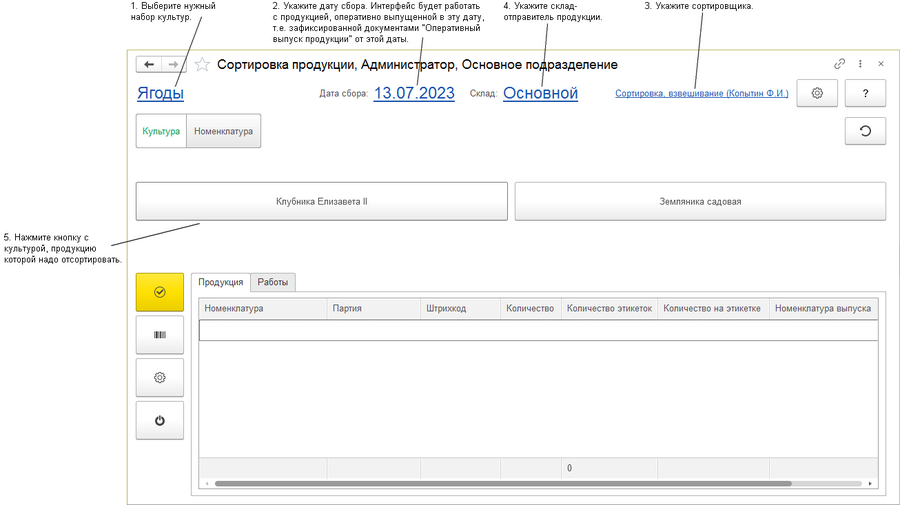Image resolution: width=900 pixels, height=505 pixels.
Task: Select the Культура toggle mode
Action: tap(161, 131)
